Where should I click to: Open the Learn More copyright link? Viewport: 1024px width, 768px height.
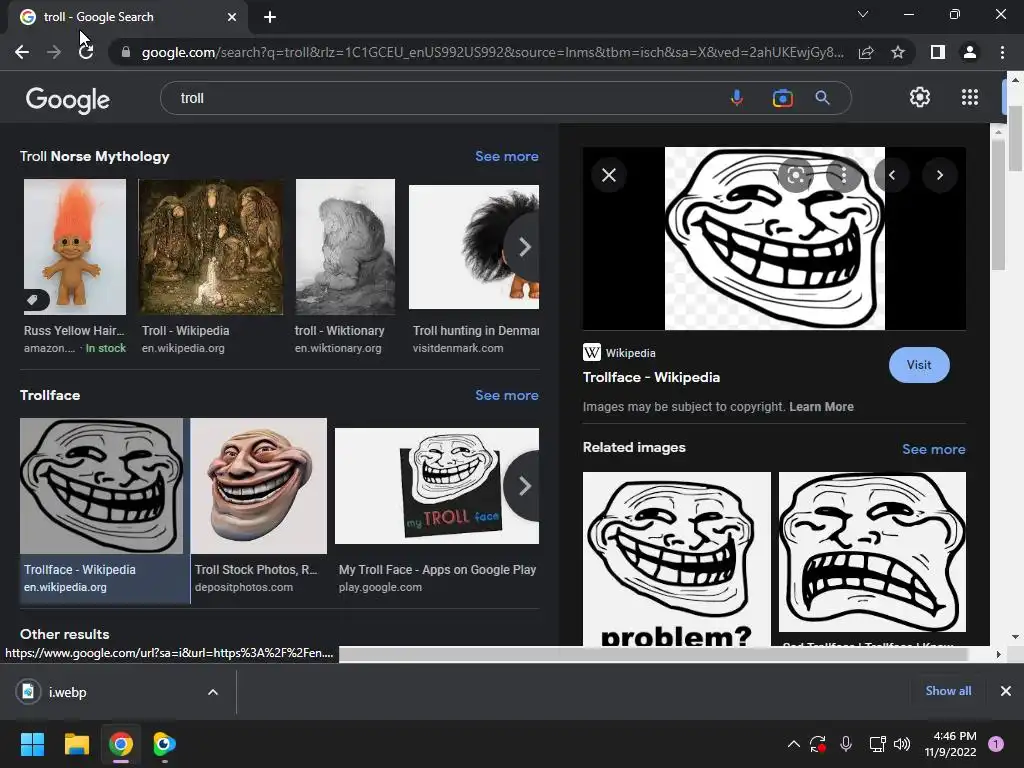(x=821, y=406)
